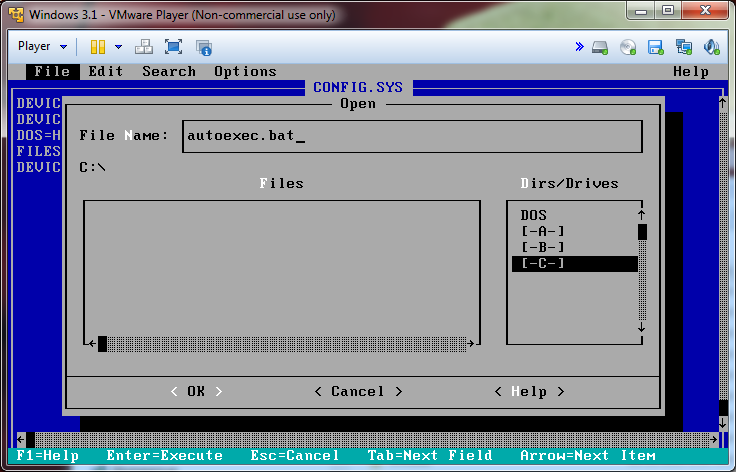
Task: Click Send Ctrl+Alt+Del toolbar icon
Action: tap(144, 47)
